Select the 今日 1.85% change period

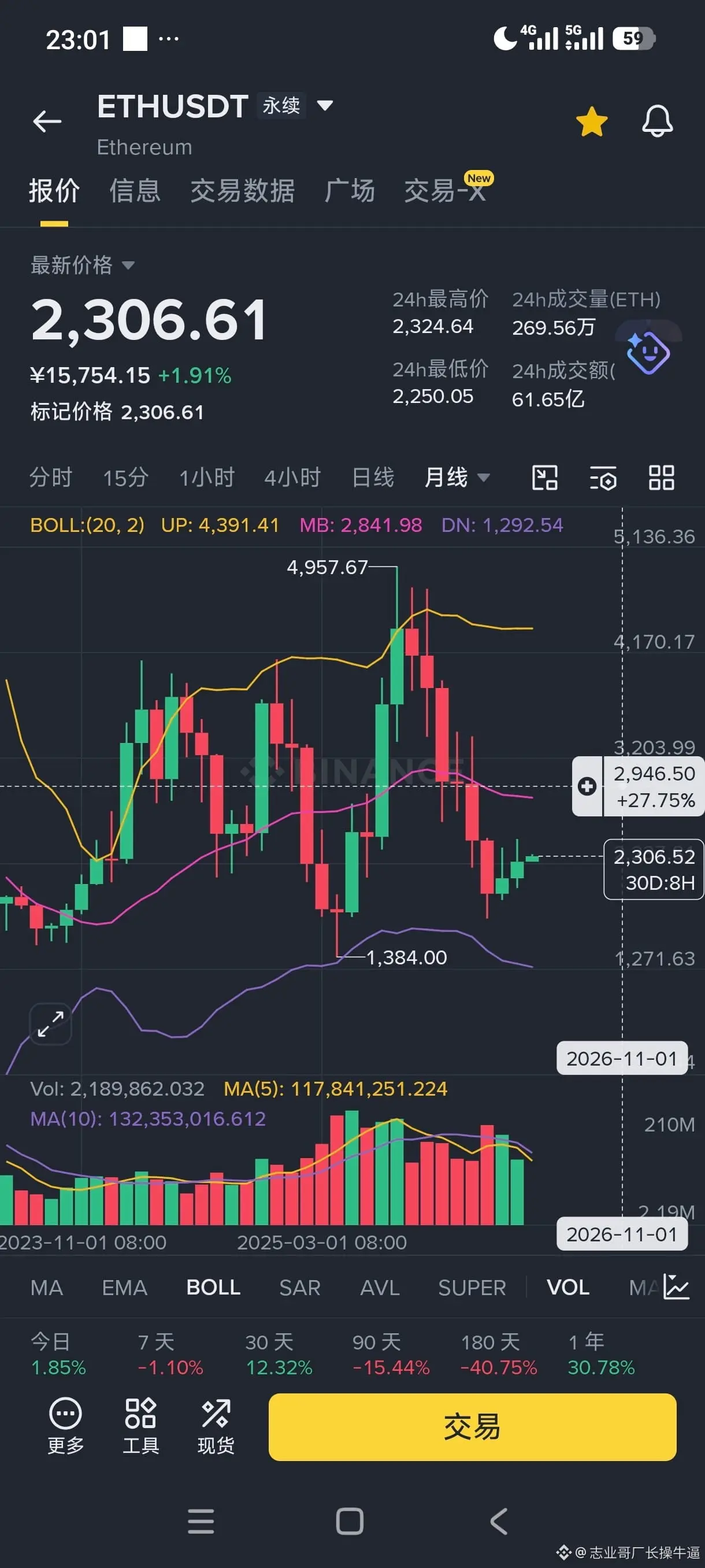[58, 1354]
